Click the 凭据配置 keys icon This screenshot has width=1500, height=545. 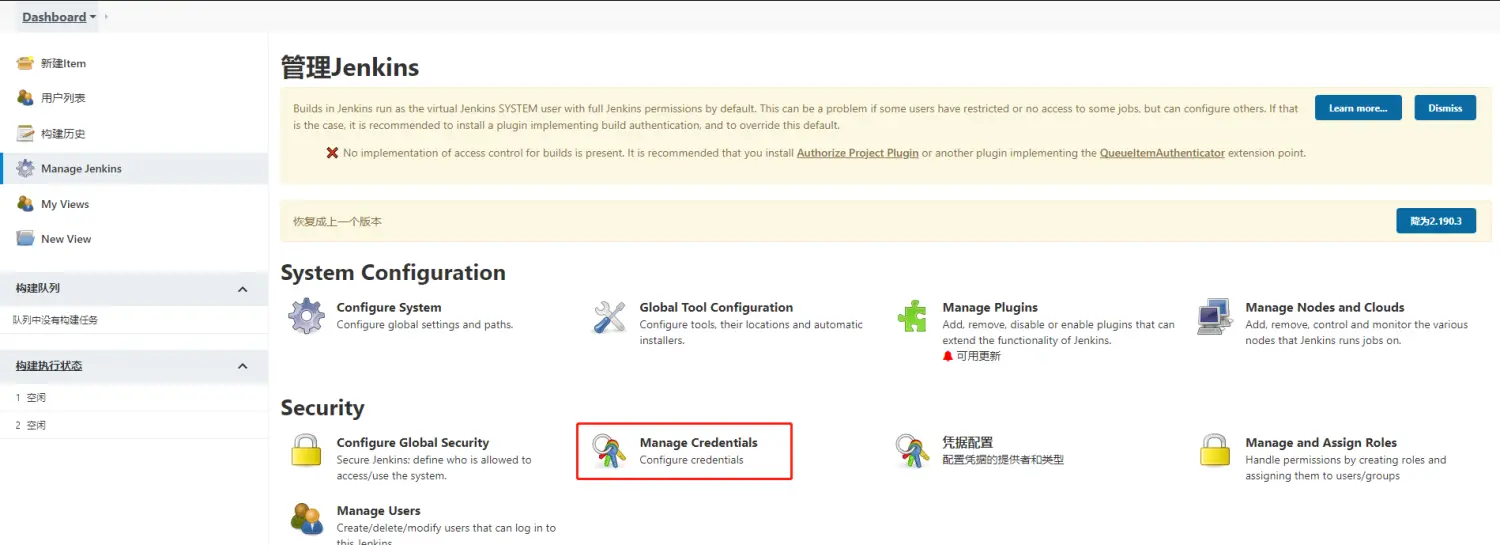(912, 451)
